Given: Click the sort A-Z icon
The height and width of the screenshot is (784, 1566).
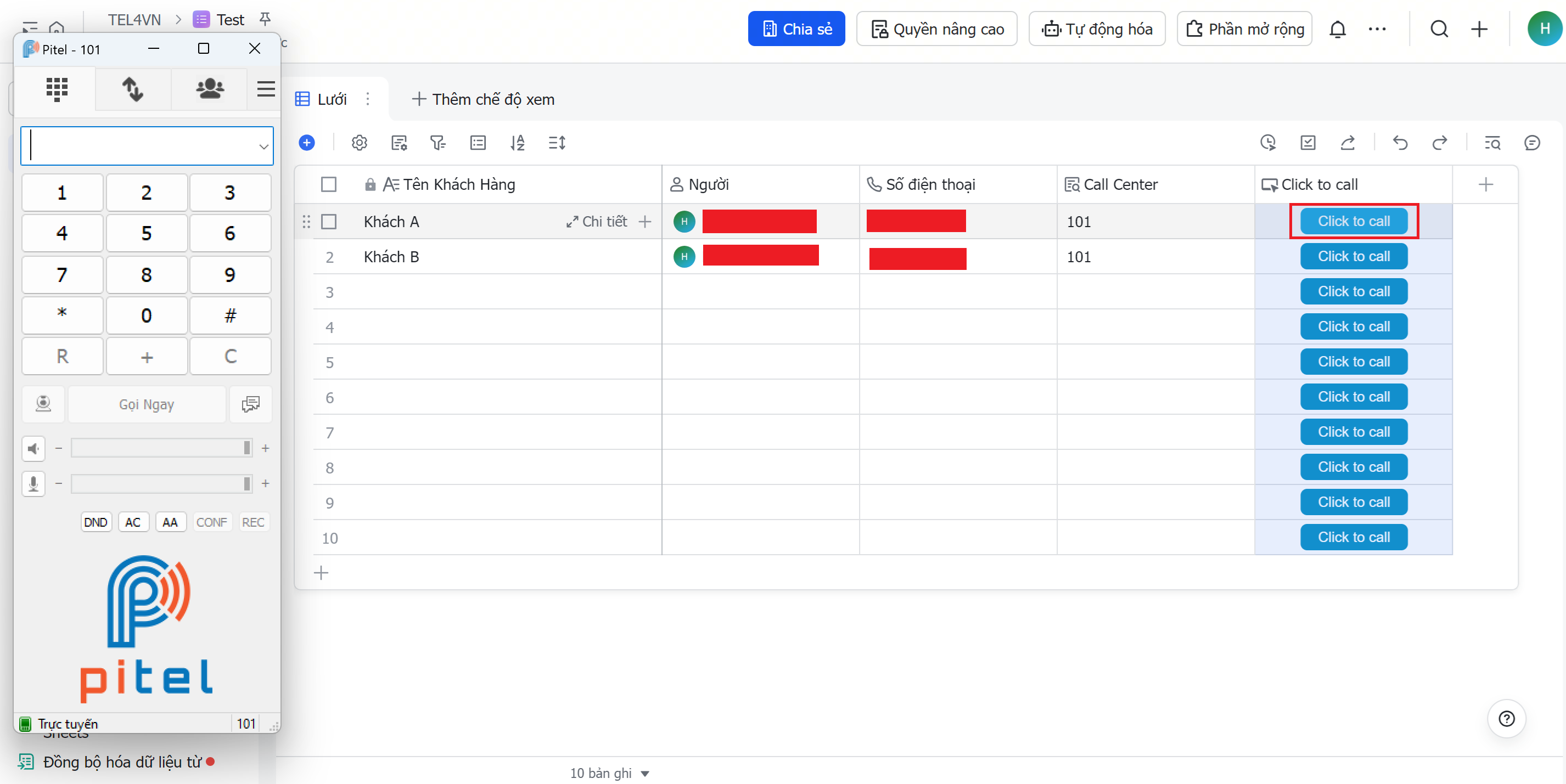Looking at the screenshot, I should 518,143.
